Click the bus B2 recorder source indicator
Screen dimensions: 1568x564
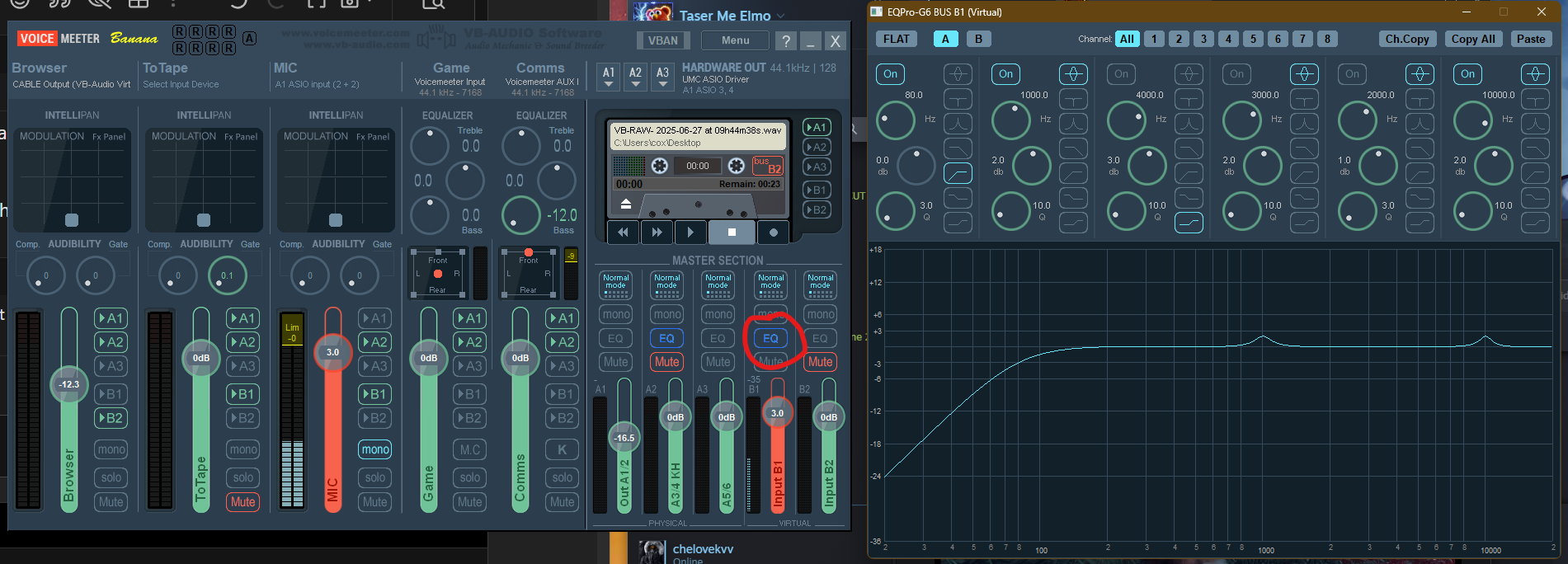[767, 166]
